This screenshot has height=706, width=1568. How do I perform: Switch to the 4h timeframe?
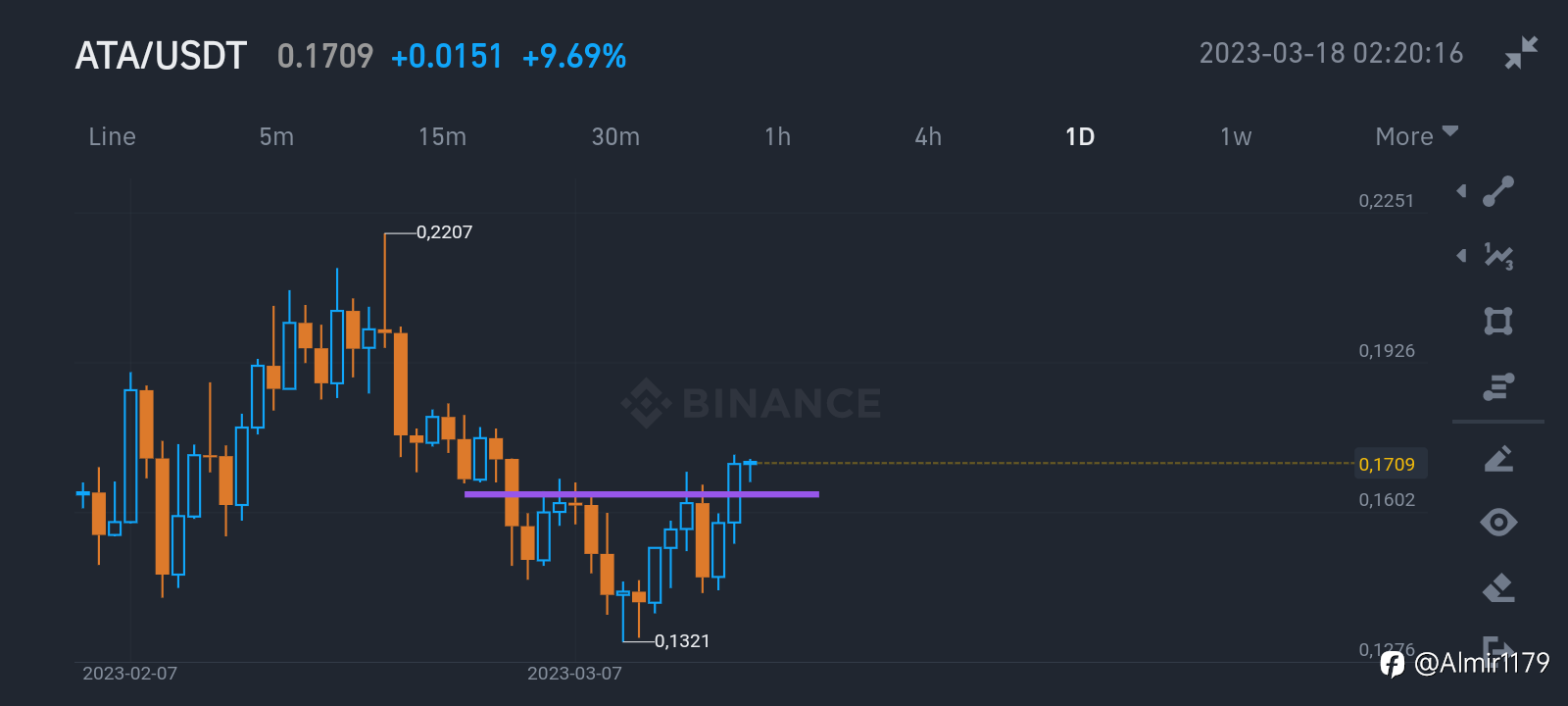click(928, 136)
